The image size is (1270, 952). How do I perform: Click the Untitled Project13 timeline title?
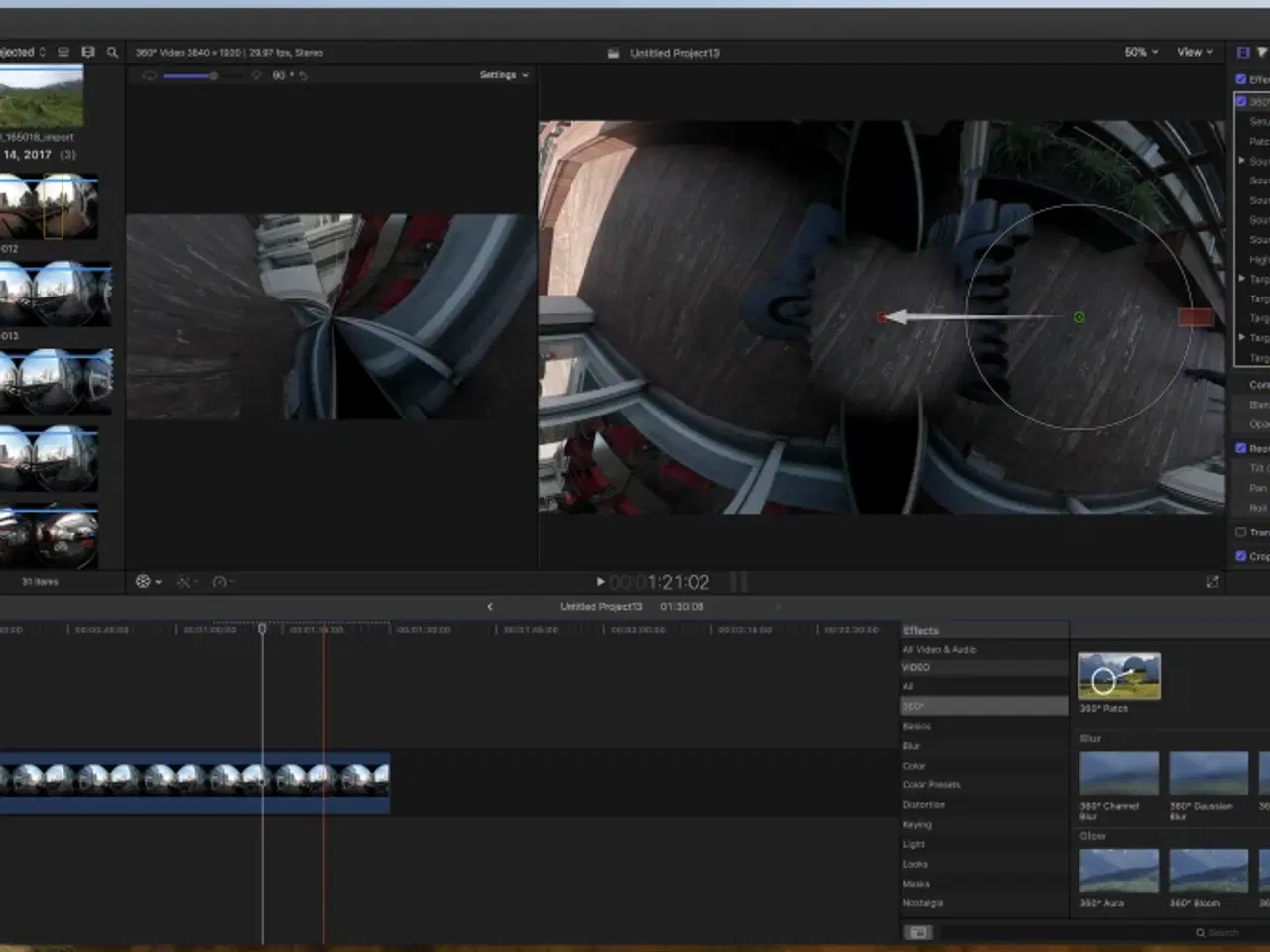tap(600, 606)
